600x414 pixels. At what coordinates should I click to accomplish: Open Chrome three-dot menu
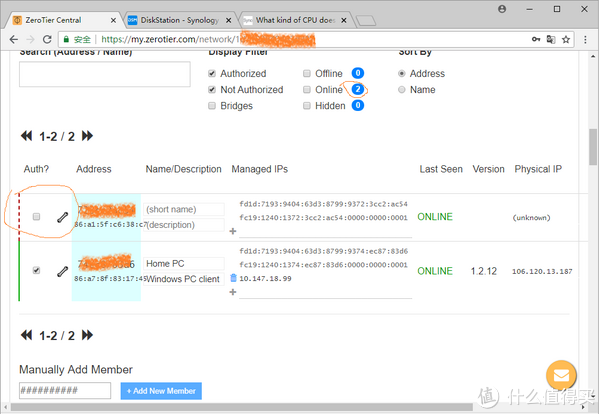coord(585,39)
